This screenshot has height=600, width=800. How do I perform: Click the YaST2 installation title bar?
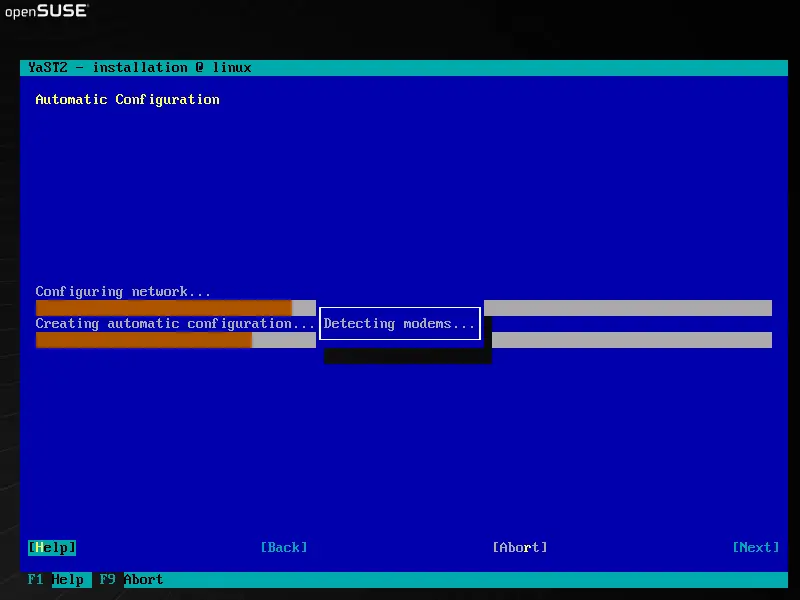404,68
